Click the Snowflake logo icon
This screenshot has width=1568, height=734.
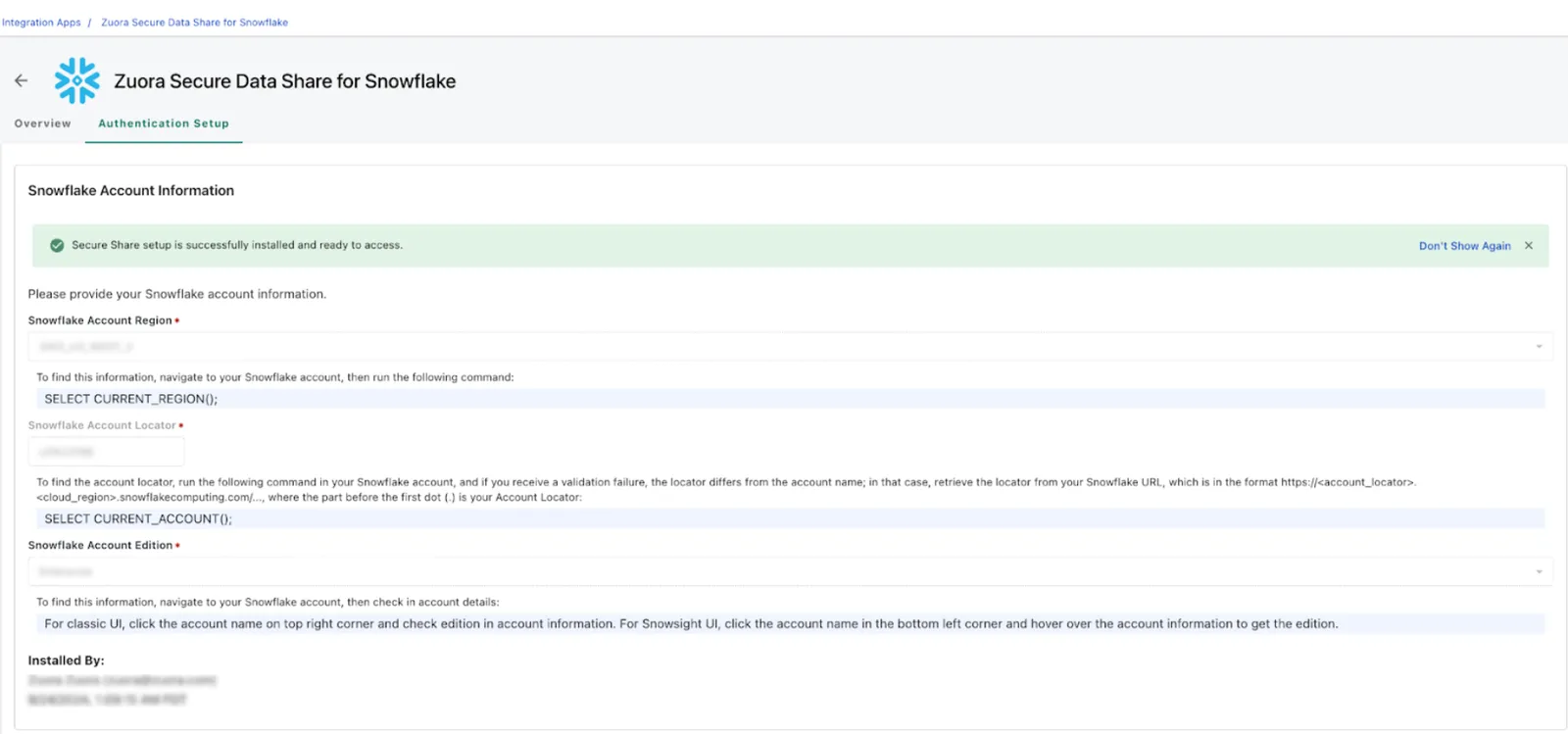[x=77, y=80]
